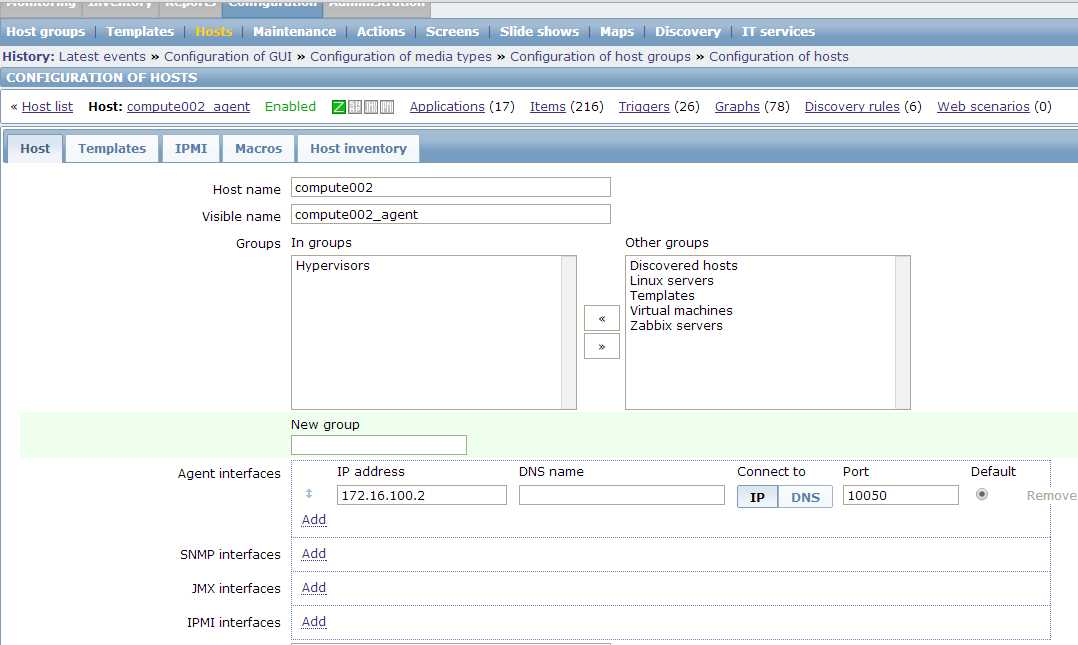Add another agent interface
The image size is (1078, 645).
pos(314,520)
